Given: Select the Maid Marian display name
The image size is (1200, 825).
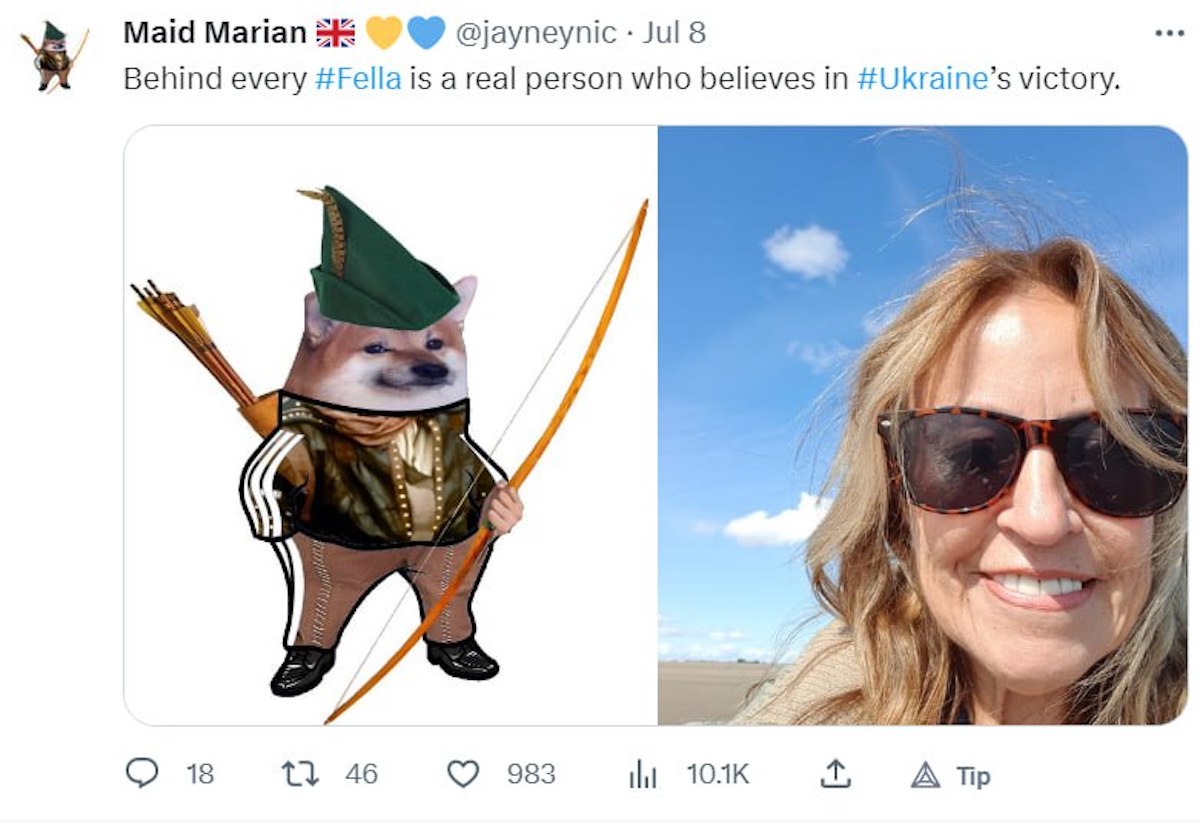Looking at the screenshot, I should 214,33.
